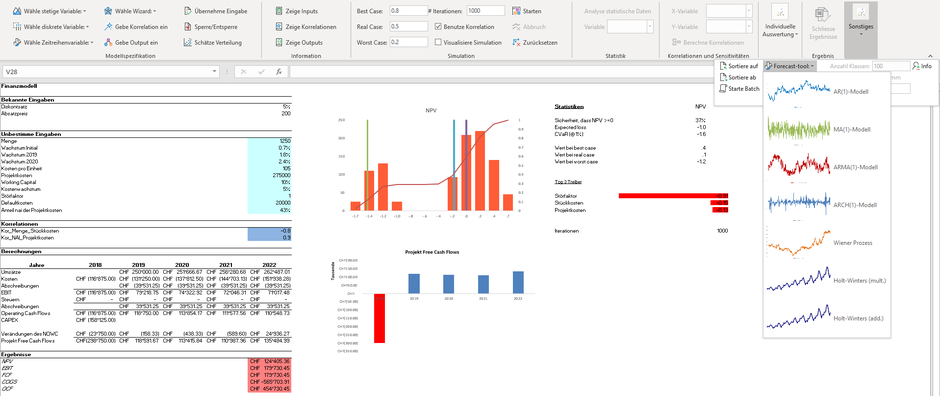The image size is (940, 396).
Task: Open the Name Box cell dropdown
Action: coord(215,71)
